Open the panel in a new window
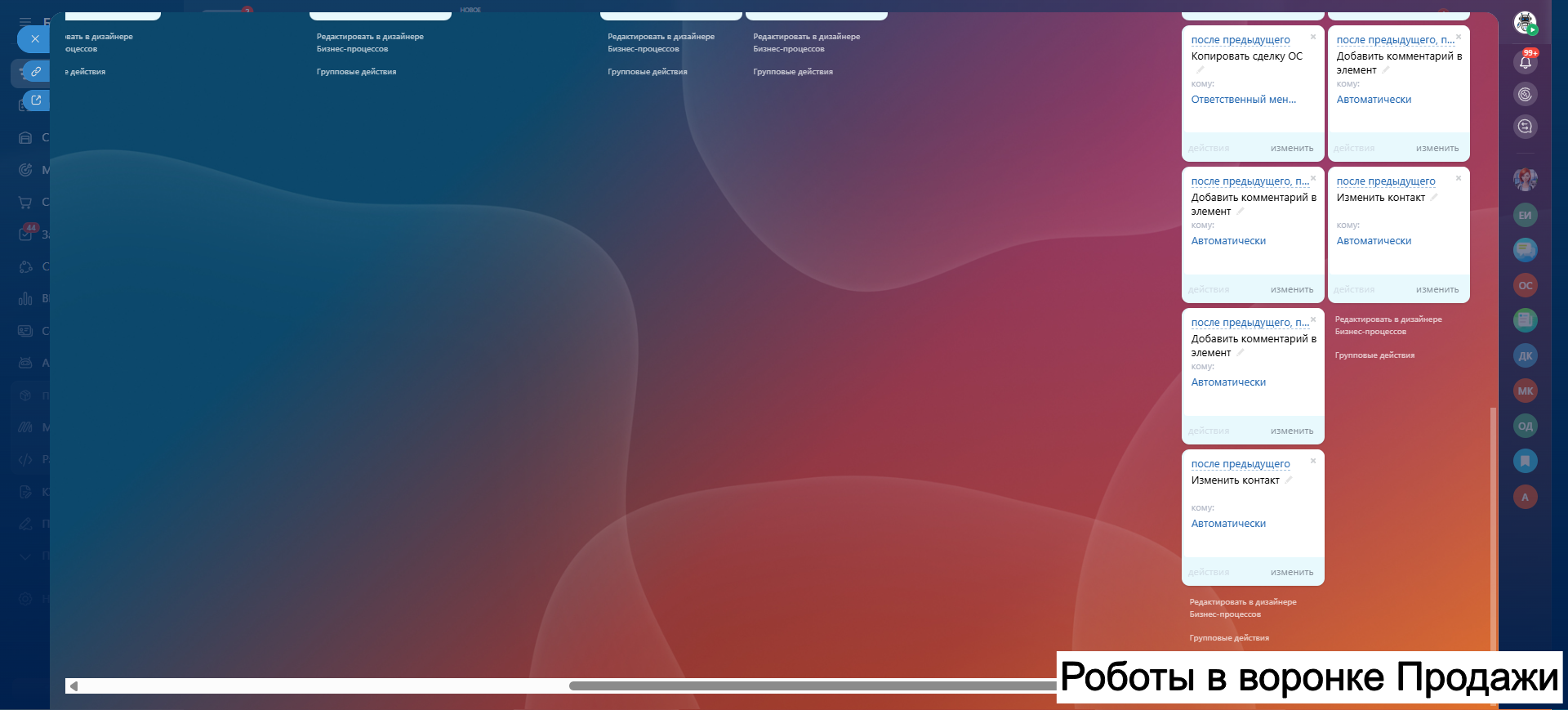 [36, 100]
